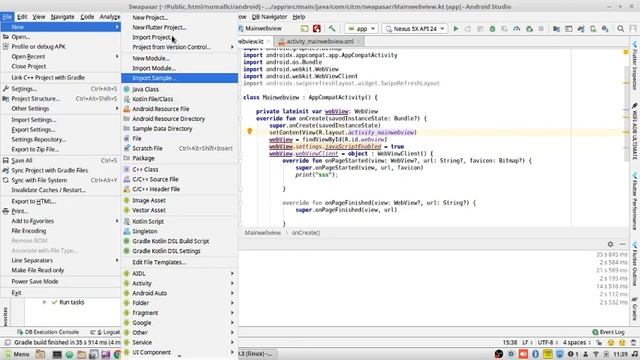This screenshot has width=640, height=360.
Task: Toggle Make File Read-only
Action: (60, 270)
